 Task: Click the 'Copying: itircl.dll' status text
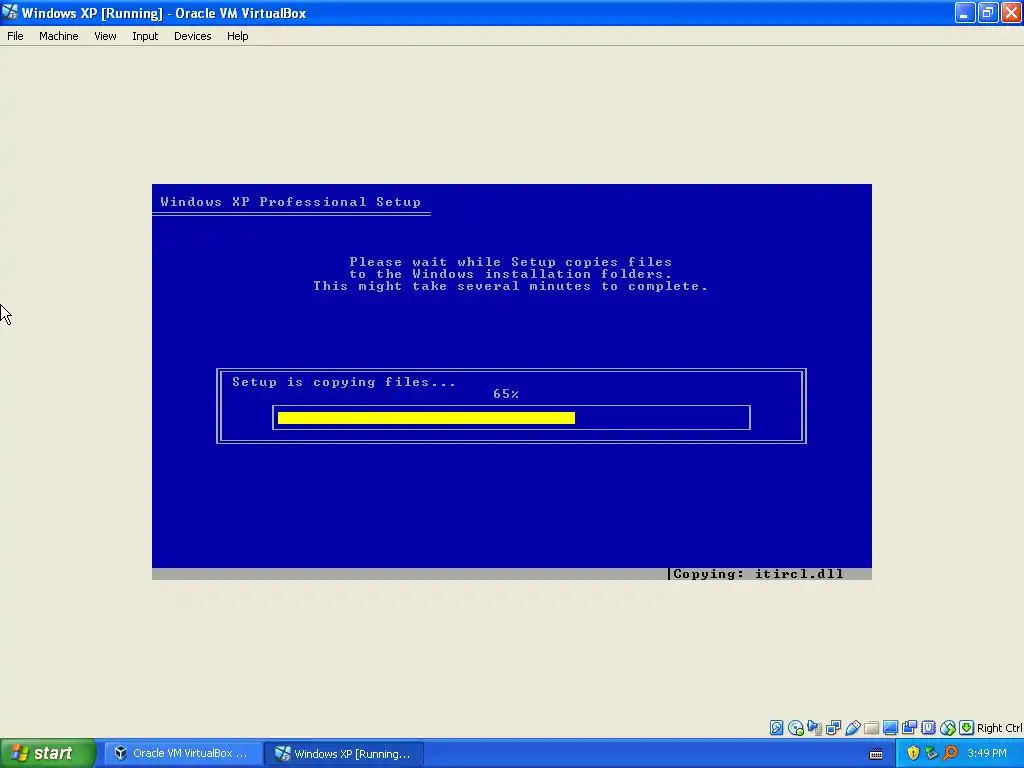758,574
